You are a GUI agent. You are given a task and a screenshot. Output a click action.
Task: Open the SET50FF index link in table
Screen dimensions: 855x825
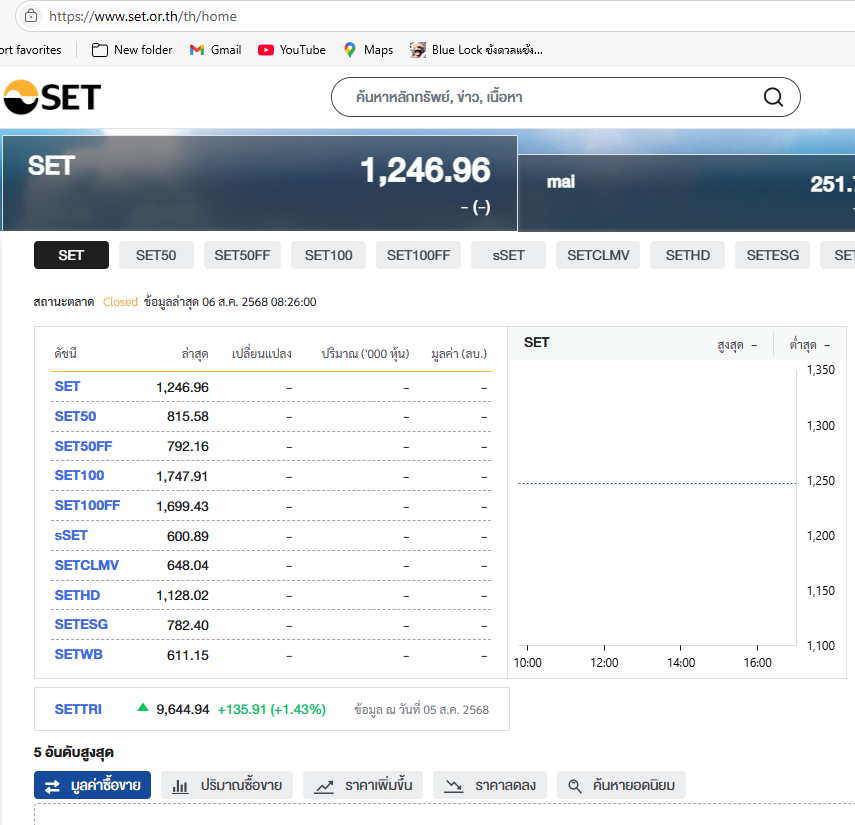[x=83, y=447]
